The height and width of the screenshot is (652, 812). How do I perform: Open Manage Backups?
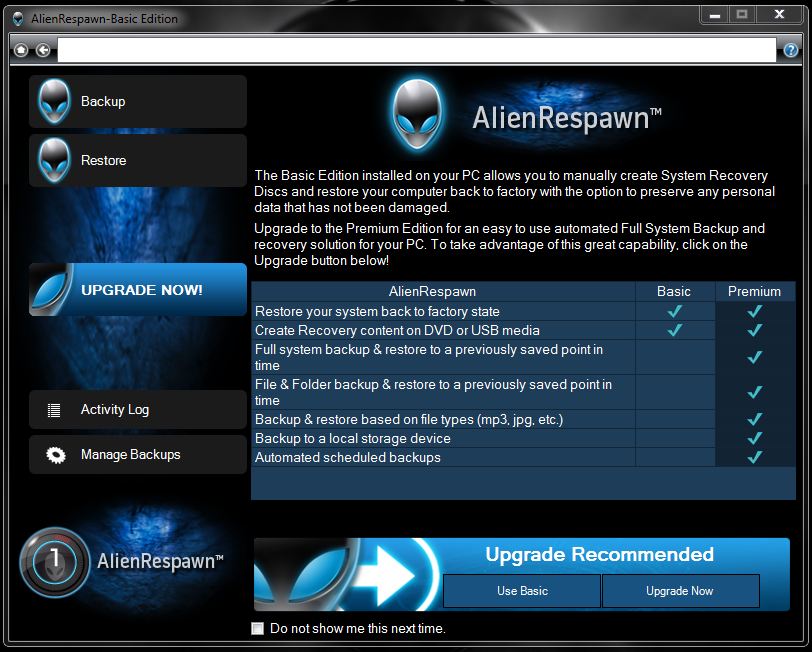click(138, 454)
